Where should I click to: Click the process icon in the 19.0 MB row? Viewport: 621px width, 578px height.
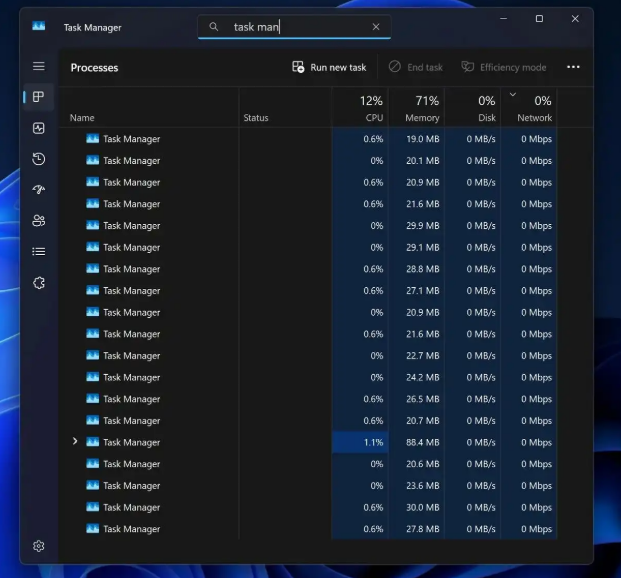[x=93, y=139]
